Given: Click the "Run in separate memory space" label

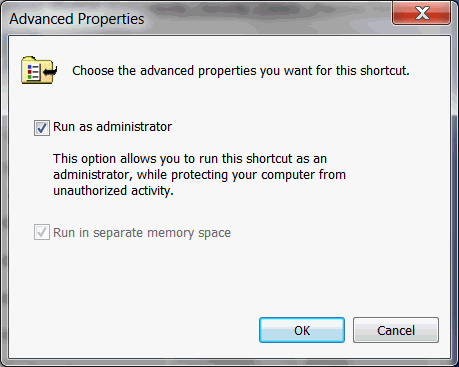Looking at the screenshot, I should 142,233.
